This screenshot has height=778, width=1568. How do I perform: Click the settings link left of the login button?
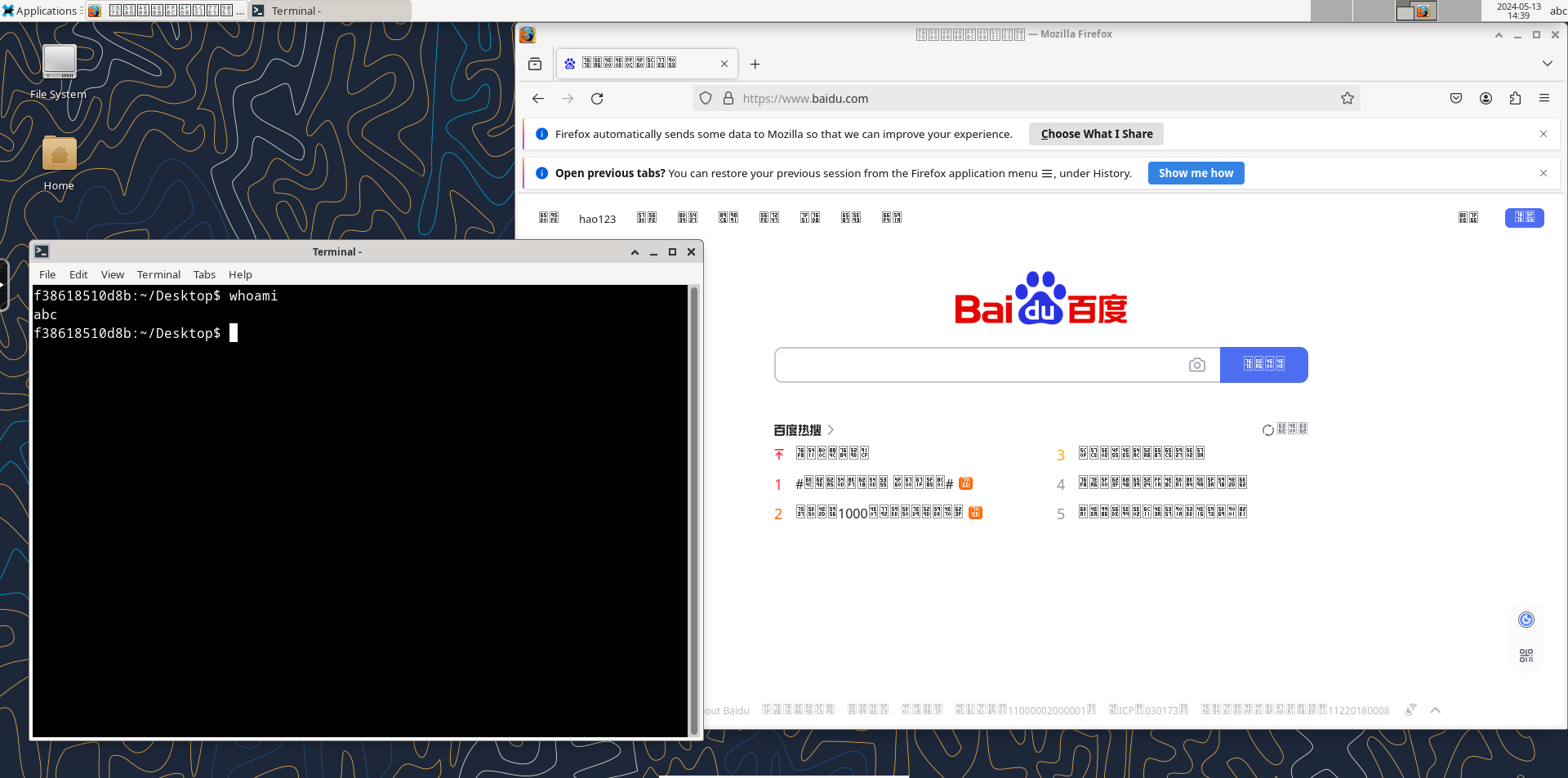click(1468, 217)
